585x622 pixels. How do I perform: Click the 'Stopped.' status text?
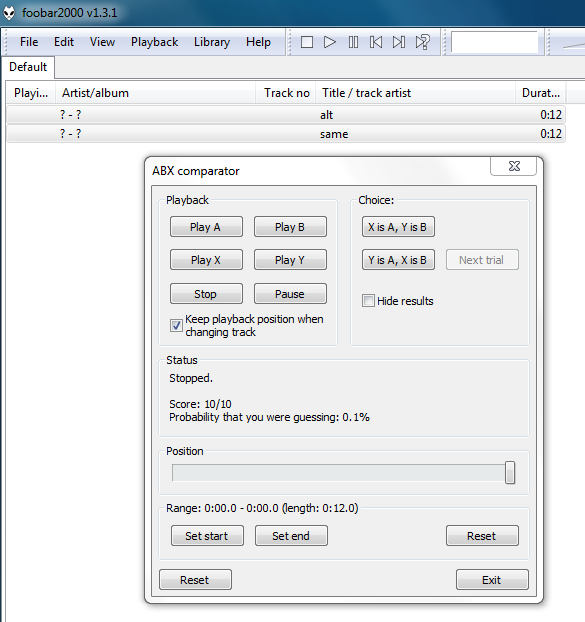191,378
